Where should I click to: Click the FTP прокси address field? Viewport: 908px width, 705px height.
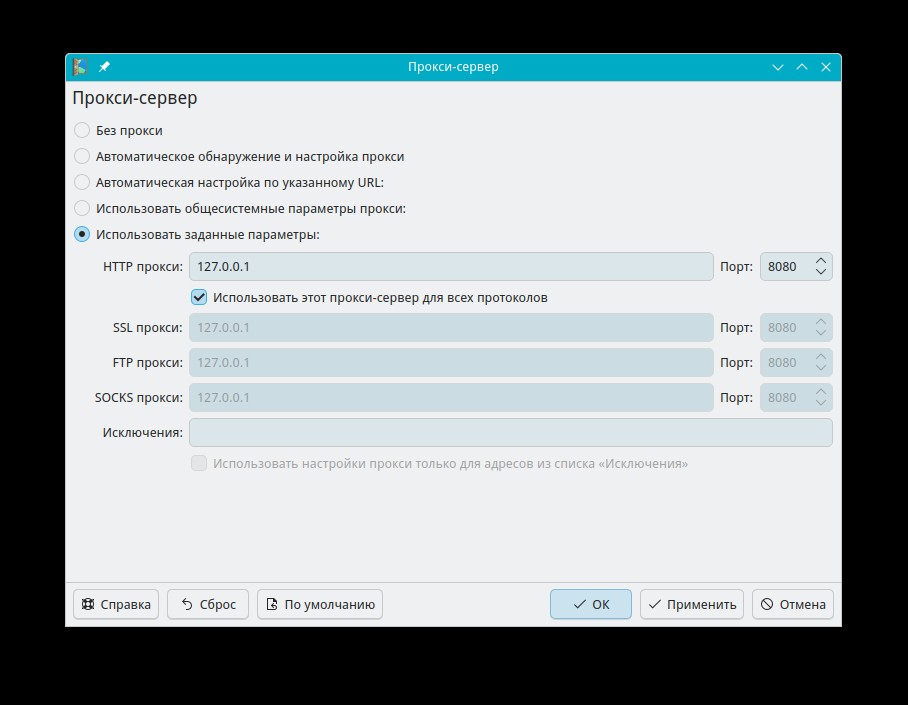[451, 362]
